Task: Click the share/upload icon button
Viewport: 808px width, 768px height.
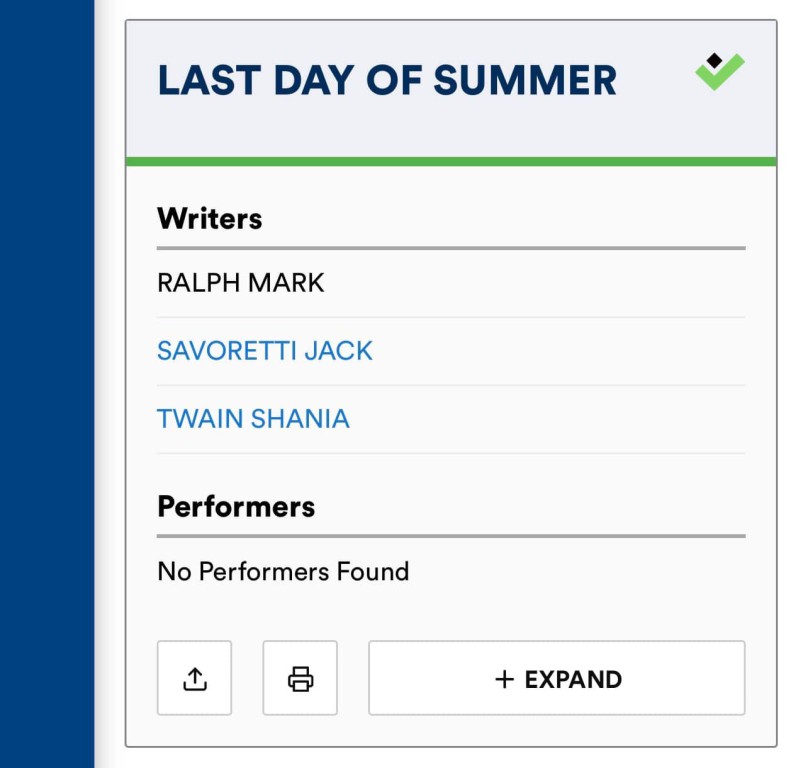Action: click(194, 678)
